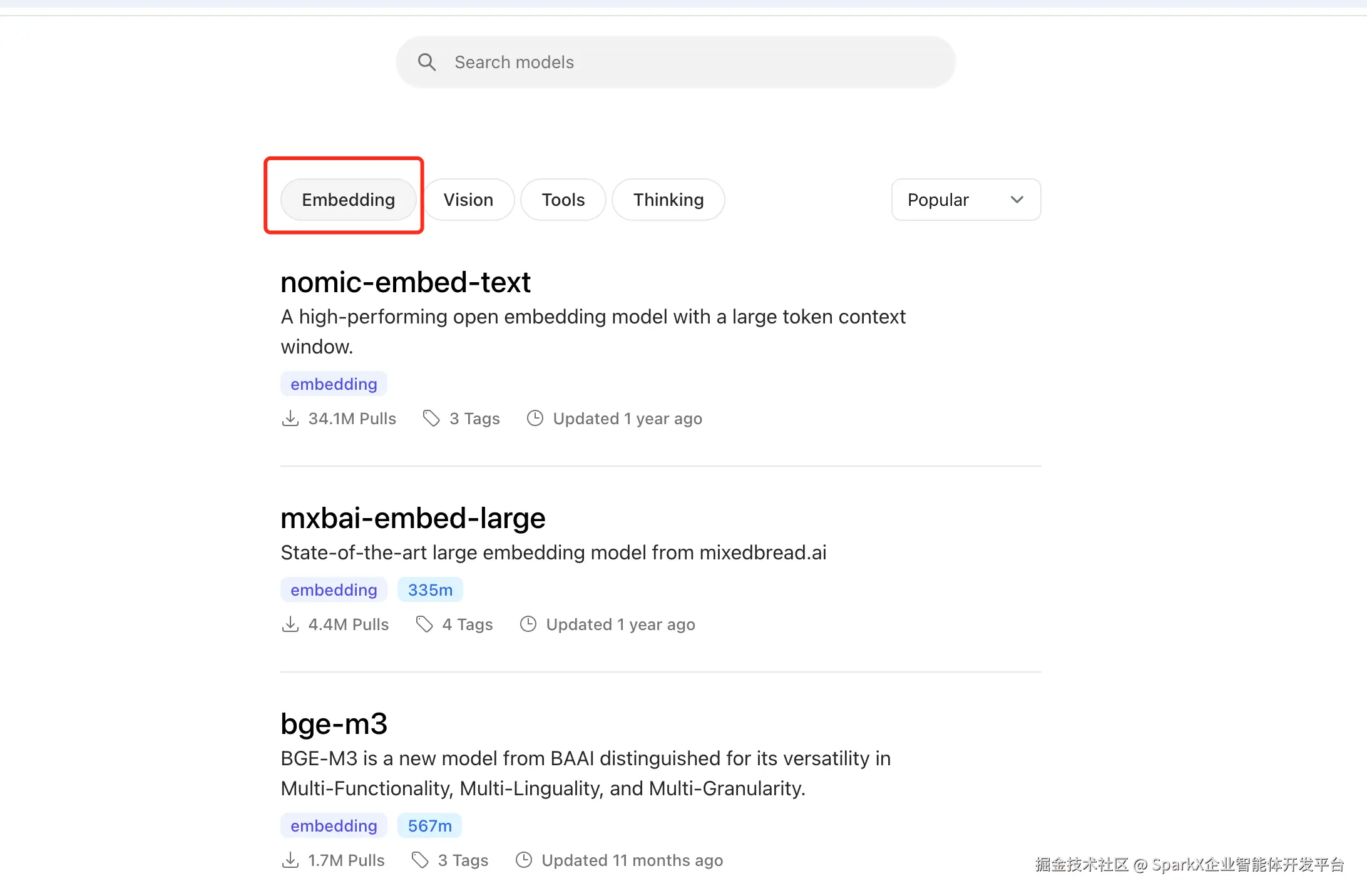This screenshot has height=896, width=1367.
Task: Click the chevron arrow in the Popular selector
Action: 1017,200
